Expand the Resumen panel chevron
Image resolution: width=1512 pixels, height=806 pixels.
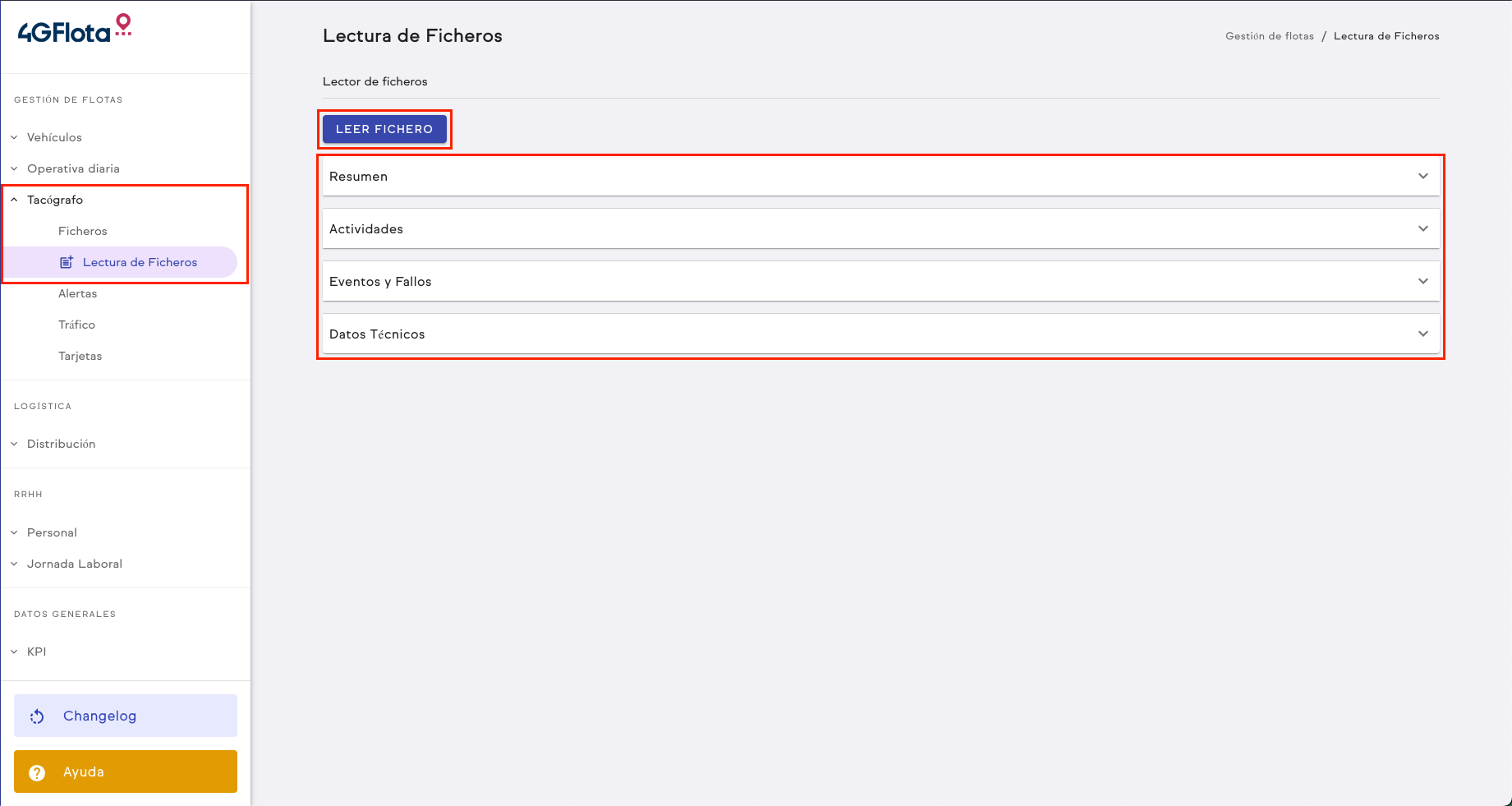1422,177
